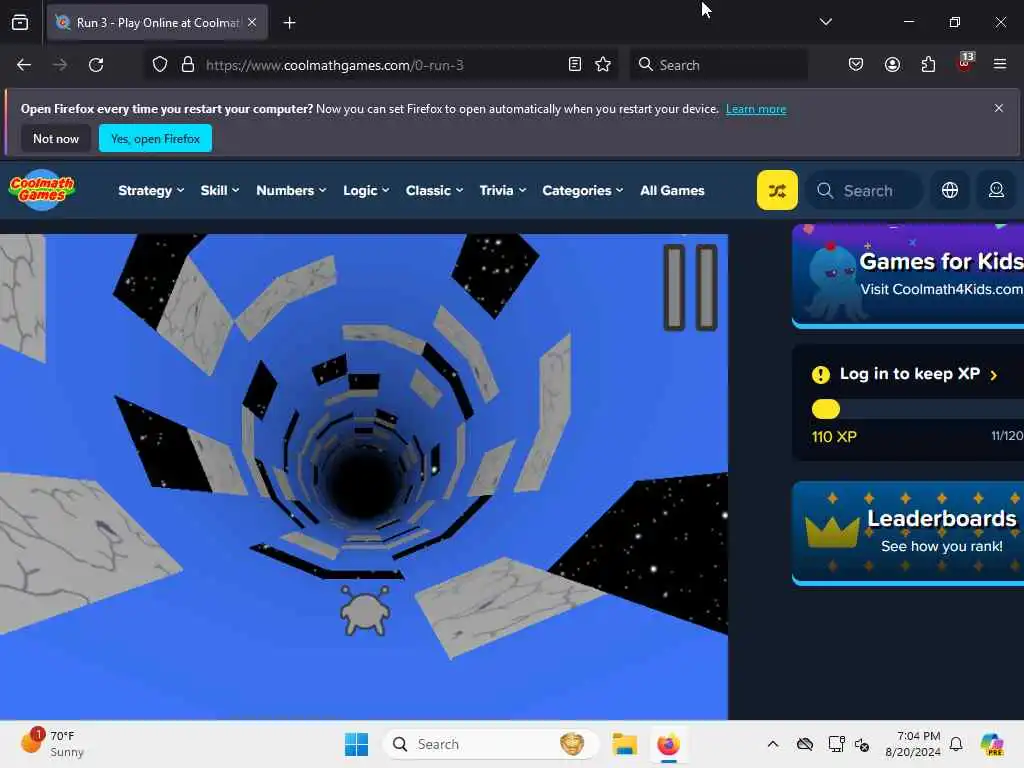Open the Firefox hamburger menu
1024x768 pixels.
[x=1000, y=65]
